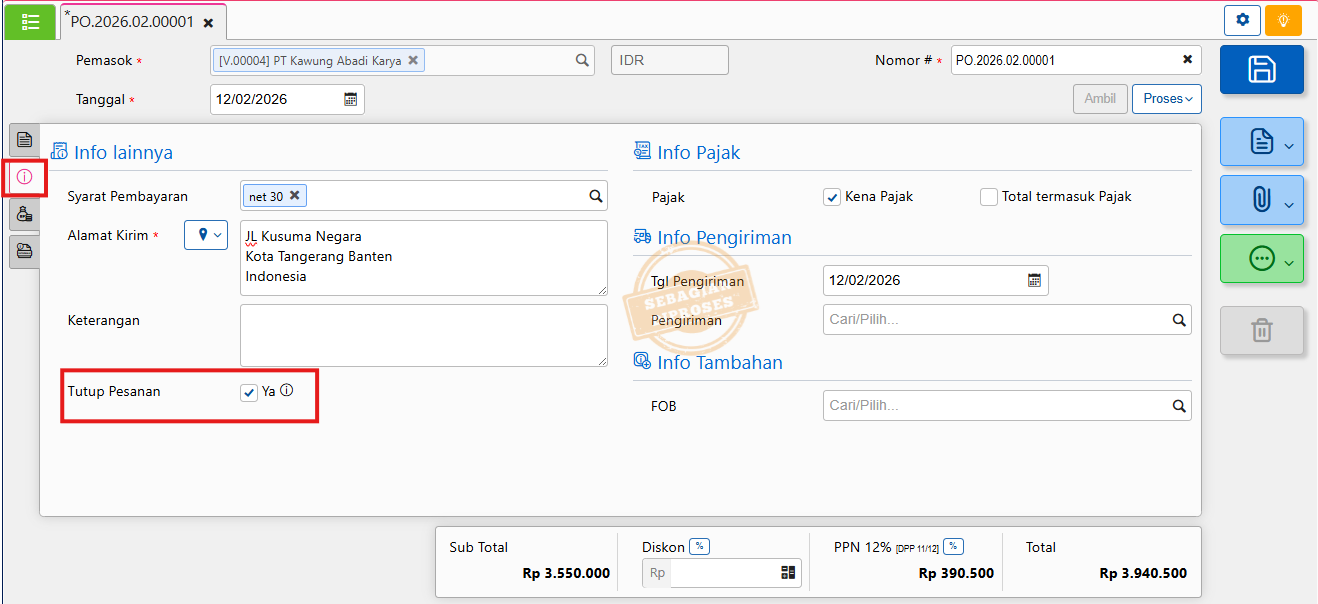Click search icon in Pemasok field
The image size is (1318, 604).
(582, 60)
